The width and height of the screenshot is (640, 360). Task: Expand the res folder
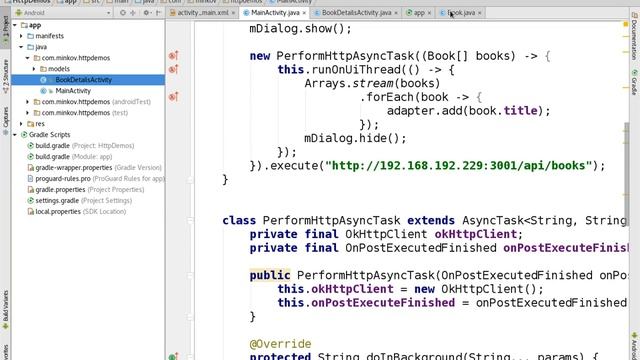coord(21,124)
